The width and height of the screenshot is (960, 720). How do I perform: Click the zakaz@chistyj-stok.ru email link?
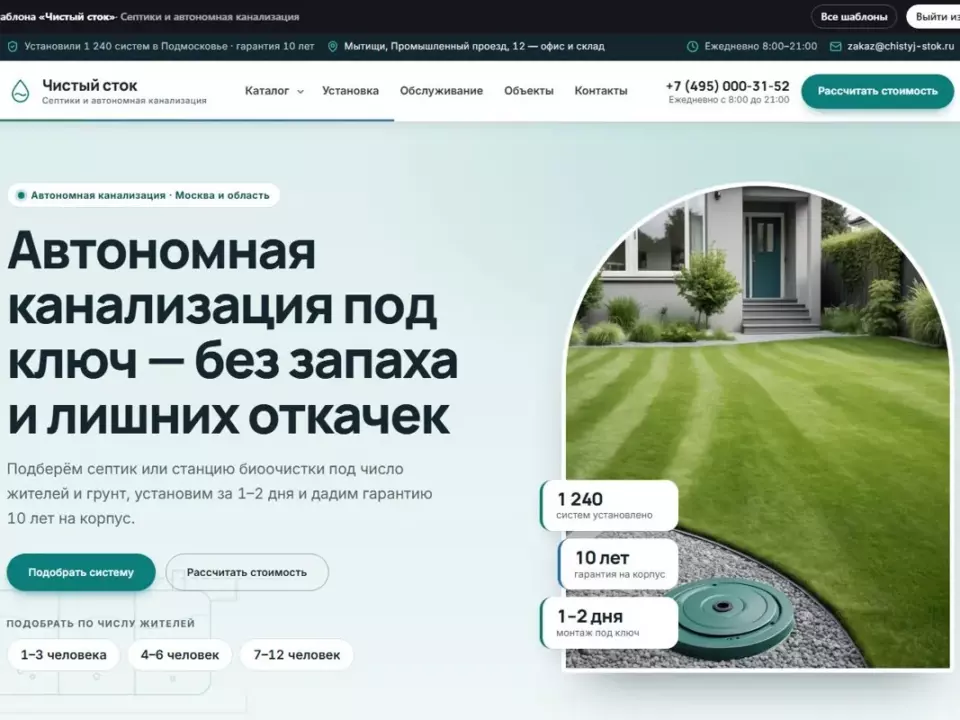click(x=901, y=47)
